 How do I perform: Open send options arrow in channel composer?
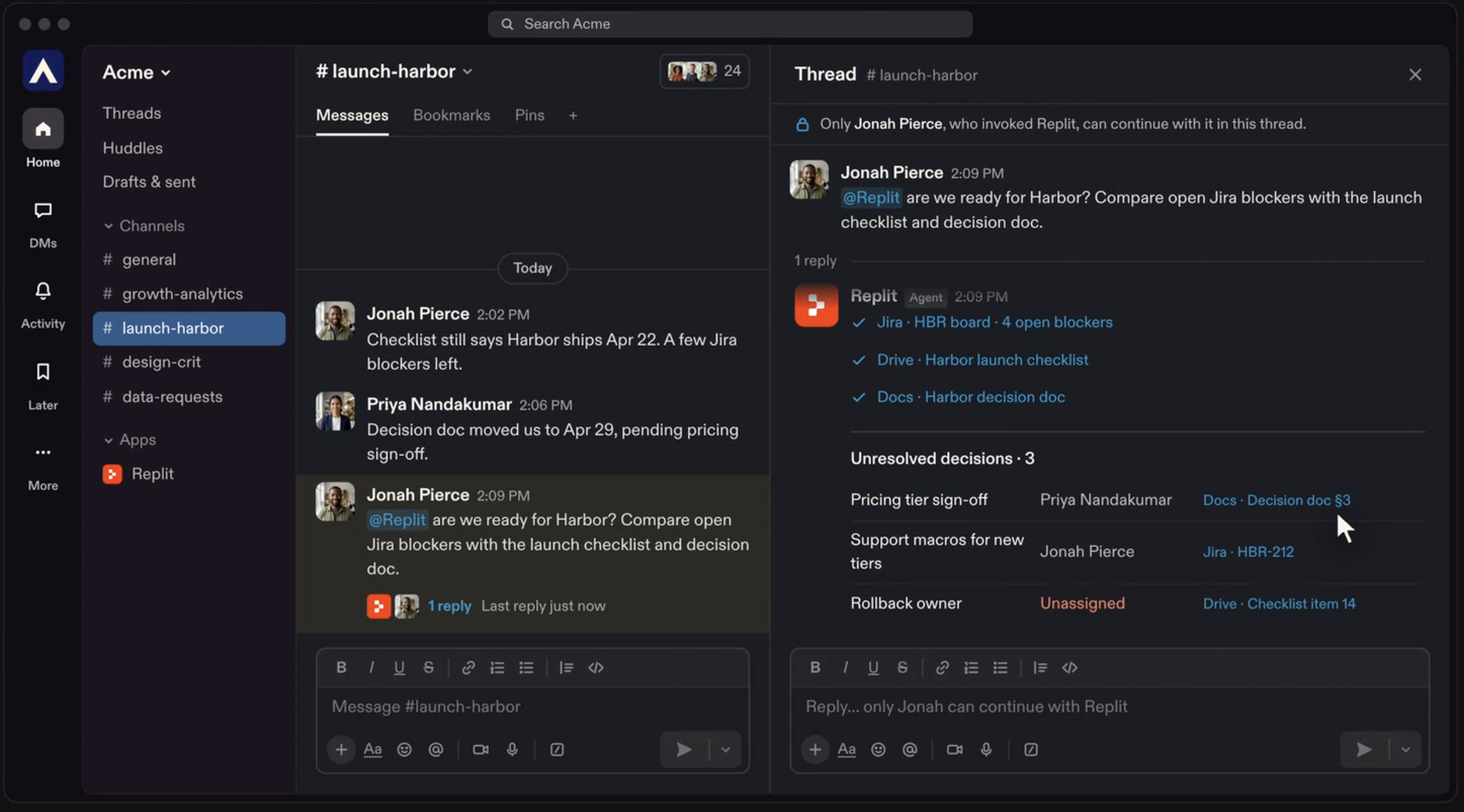click(726, 749)
